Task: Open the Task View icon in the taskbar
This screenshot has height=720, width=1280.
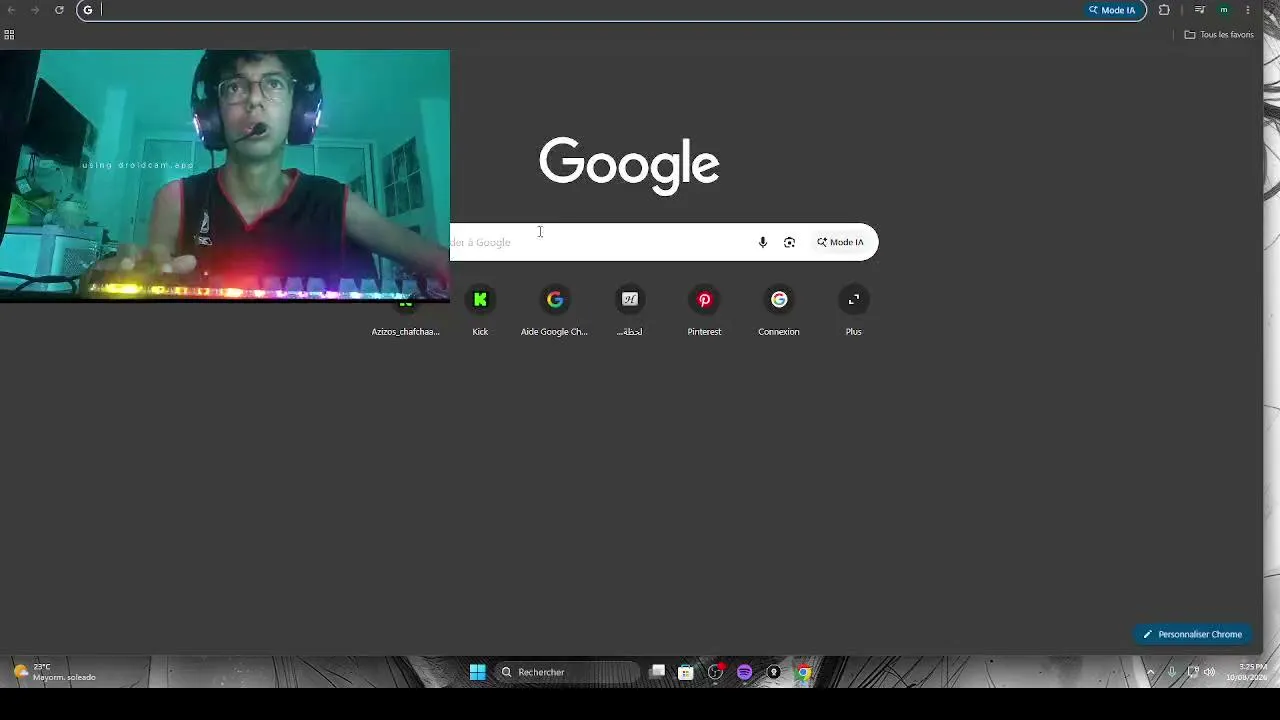Action: click(657, 672)
